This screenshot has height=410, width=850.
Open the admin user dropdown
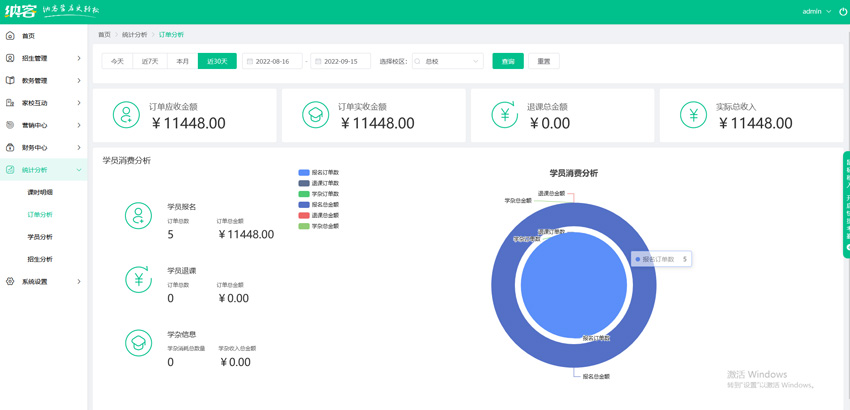point(816,11)
